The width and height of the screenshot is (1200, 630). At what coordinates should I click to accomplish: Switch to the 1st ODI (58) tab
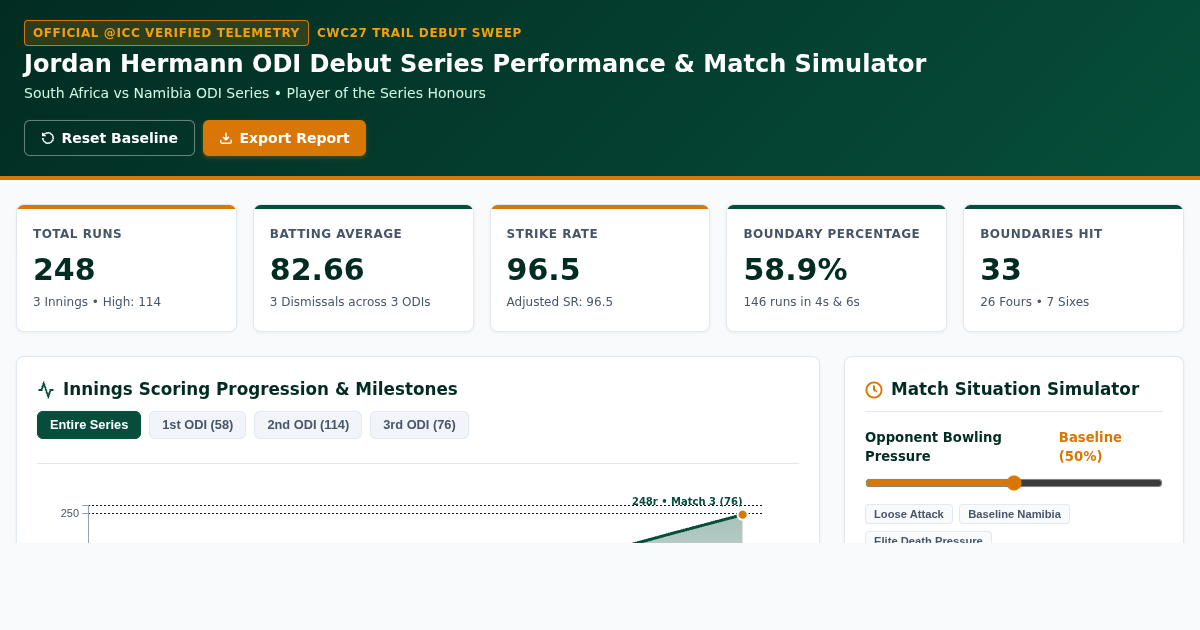click(x=197, y=425)
